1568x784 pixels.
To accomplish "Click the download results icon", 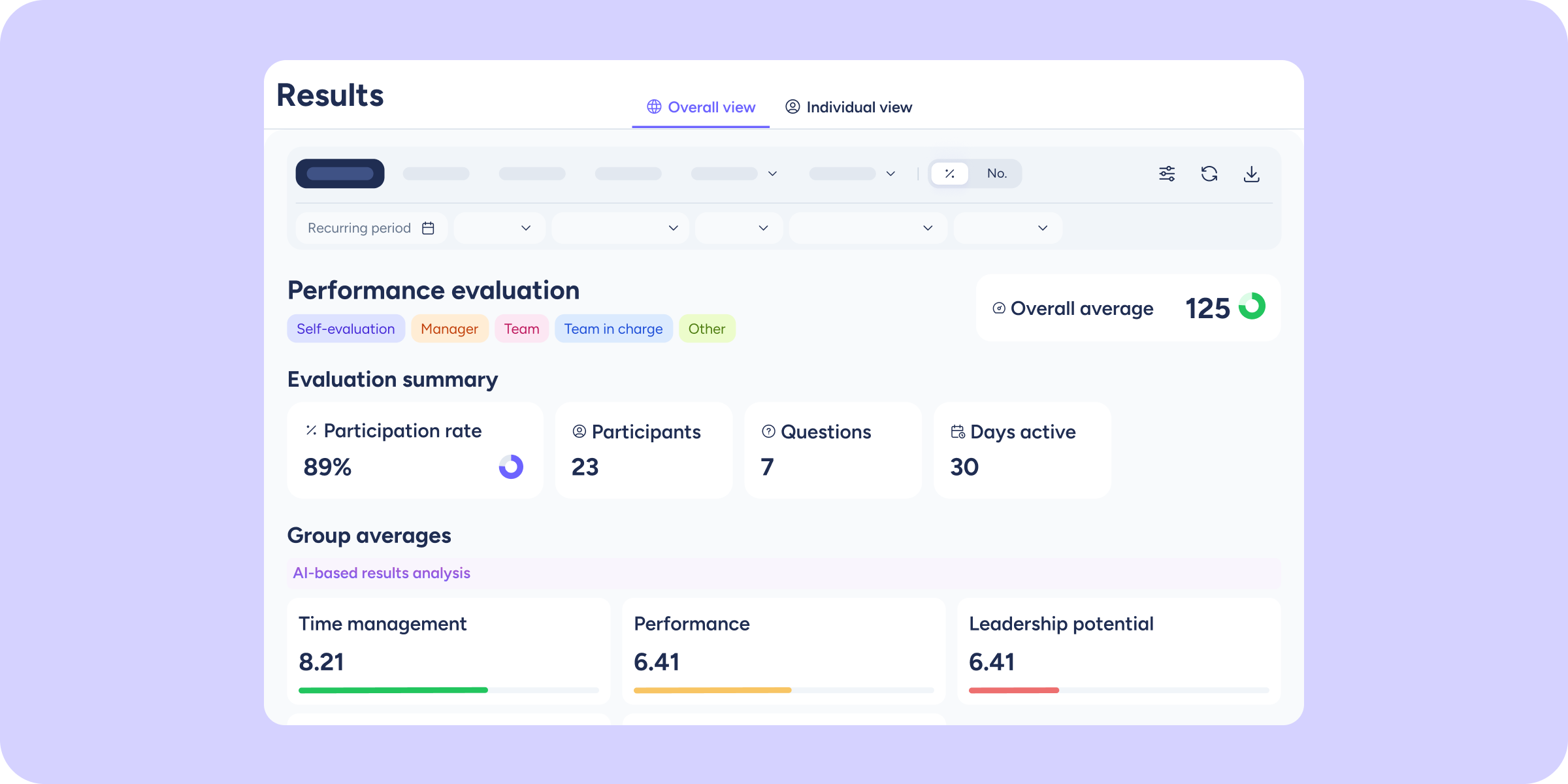I will point(1251,174).
